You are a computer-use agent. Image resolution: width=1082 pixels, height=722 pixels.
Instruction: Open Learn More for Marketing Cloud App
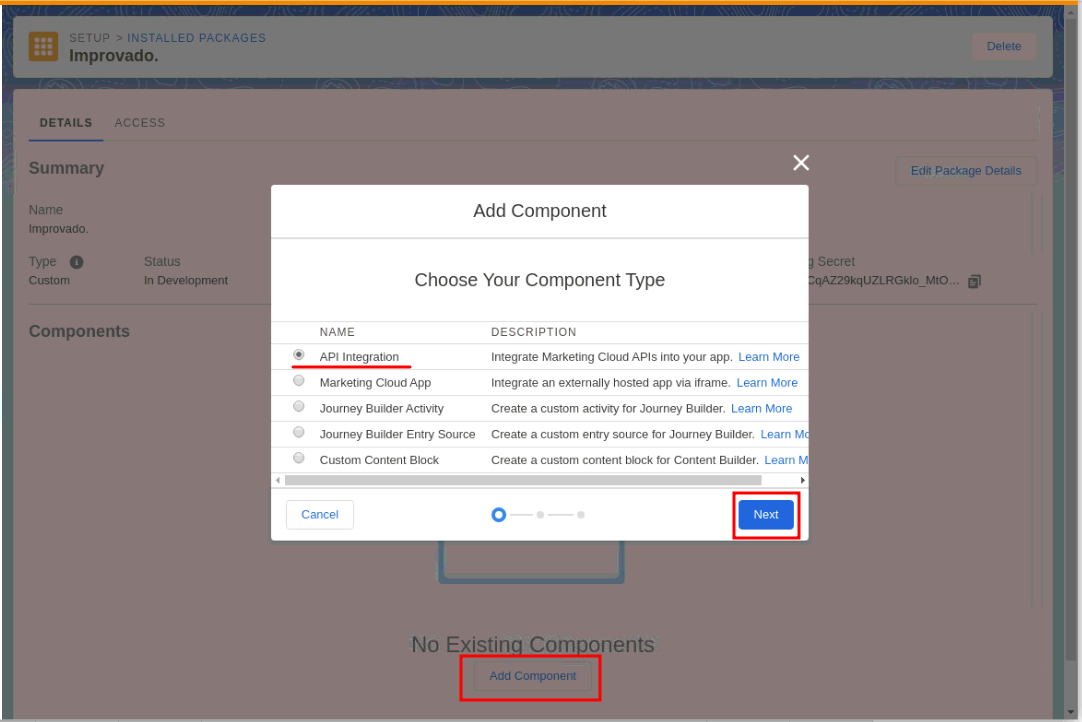pyautogui.click(x=767, y=382)
